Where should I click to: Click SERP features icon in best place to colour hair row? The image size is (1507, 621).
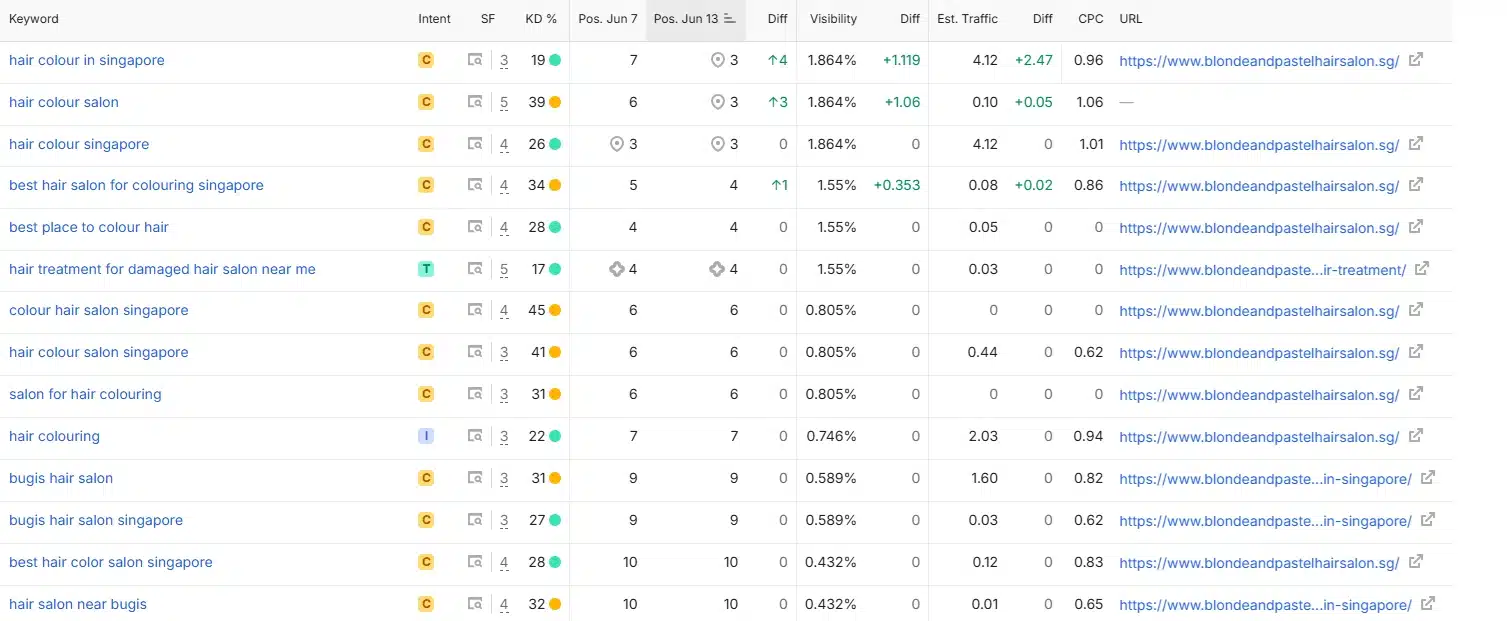(x=475, y=227)
